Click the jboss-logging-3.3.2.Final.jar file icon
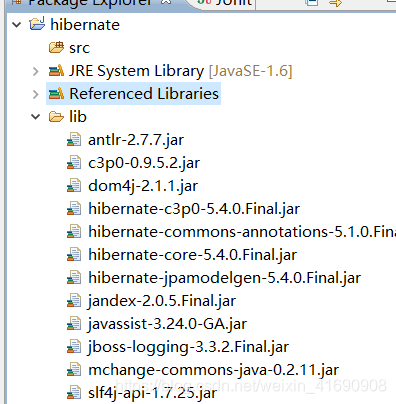The height and width of the screenshot is (404, 396). (x=74, y=347)
